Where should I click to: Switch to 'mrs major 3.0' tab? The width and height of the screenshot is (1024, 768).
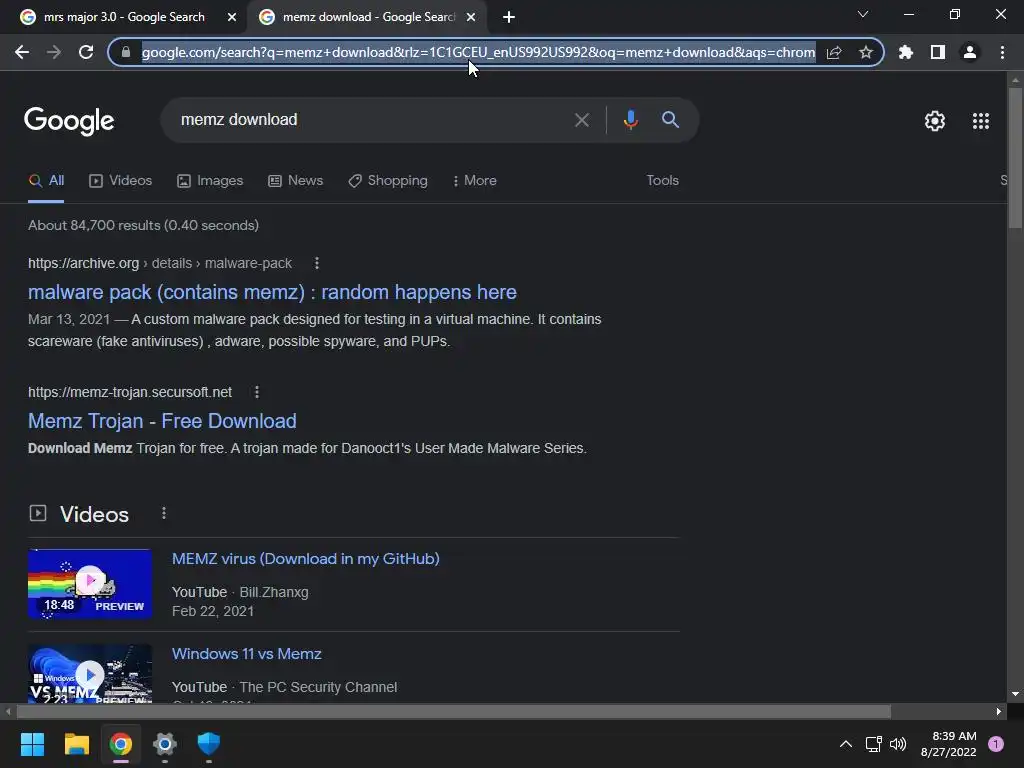click(123, 17)
